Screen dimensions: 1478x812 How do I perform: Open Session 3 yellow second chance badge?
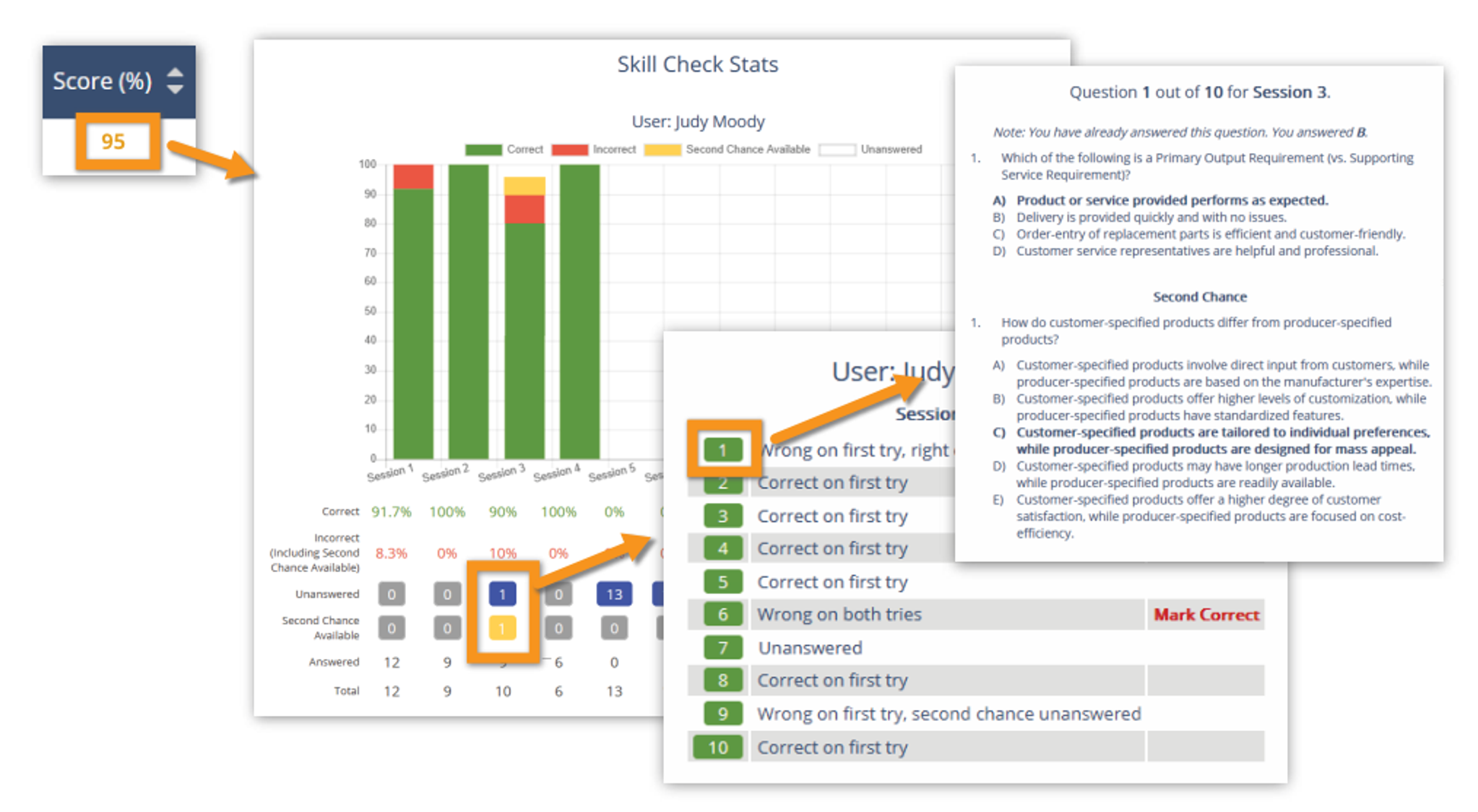502,628
